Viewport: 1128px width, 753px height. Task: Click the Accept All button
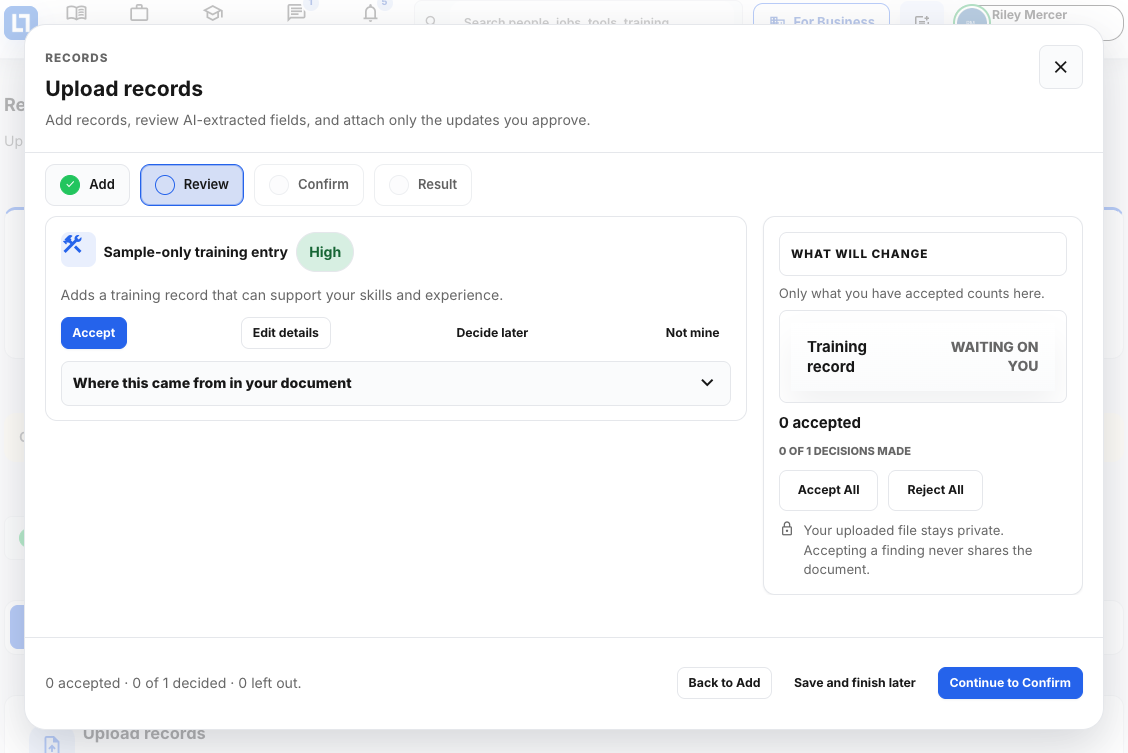[828, 490]
